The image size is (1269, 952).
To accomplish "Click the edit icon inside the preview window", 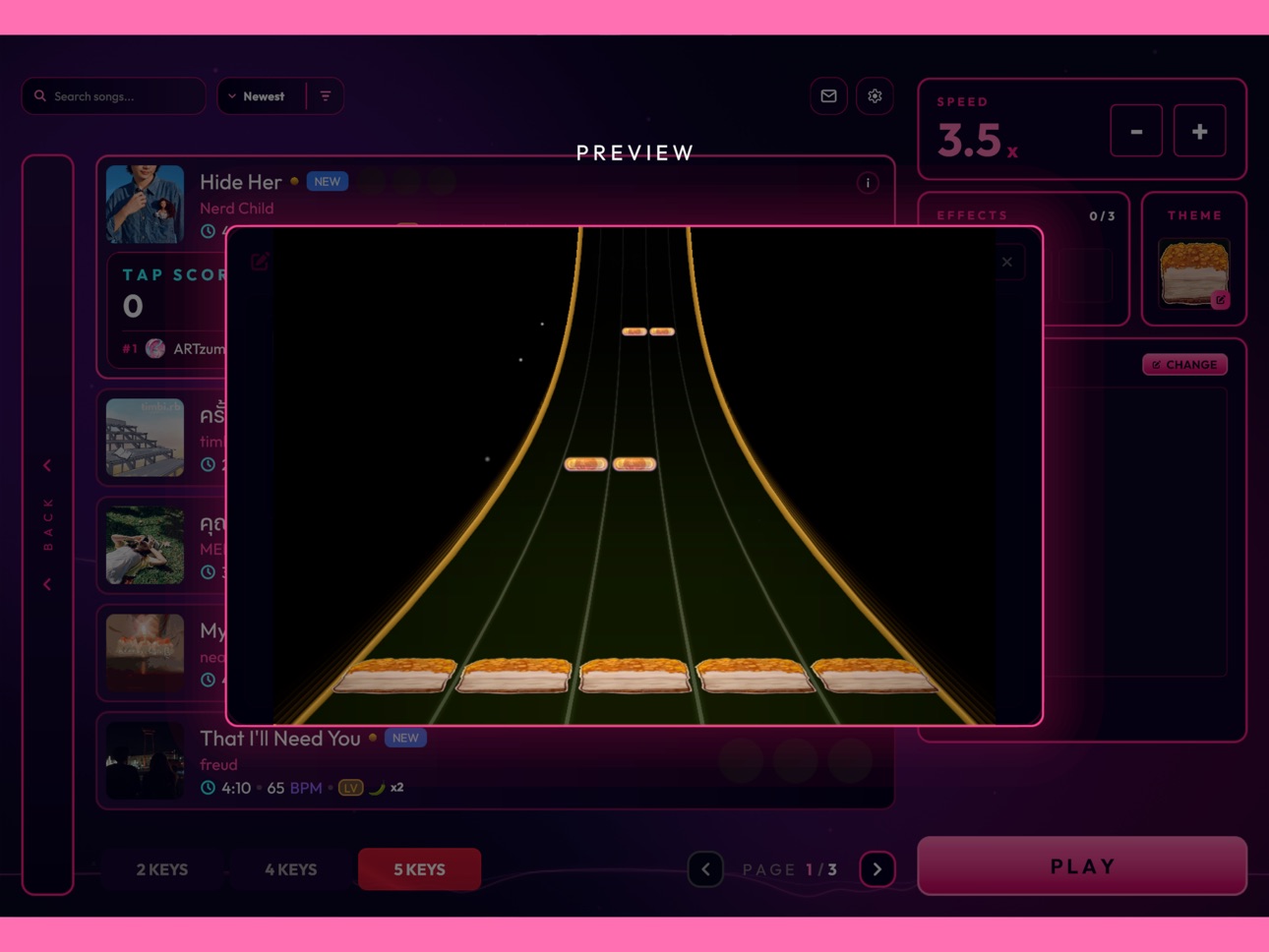I will pos(260,262).
